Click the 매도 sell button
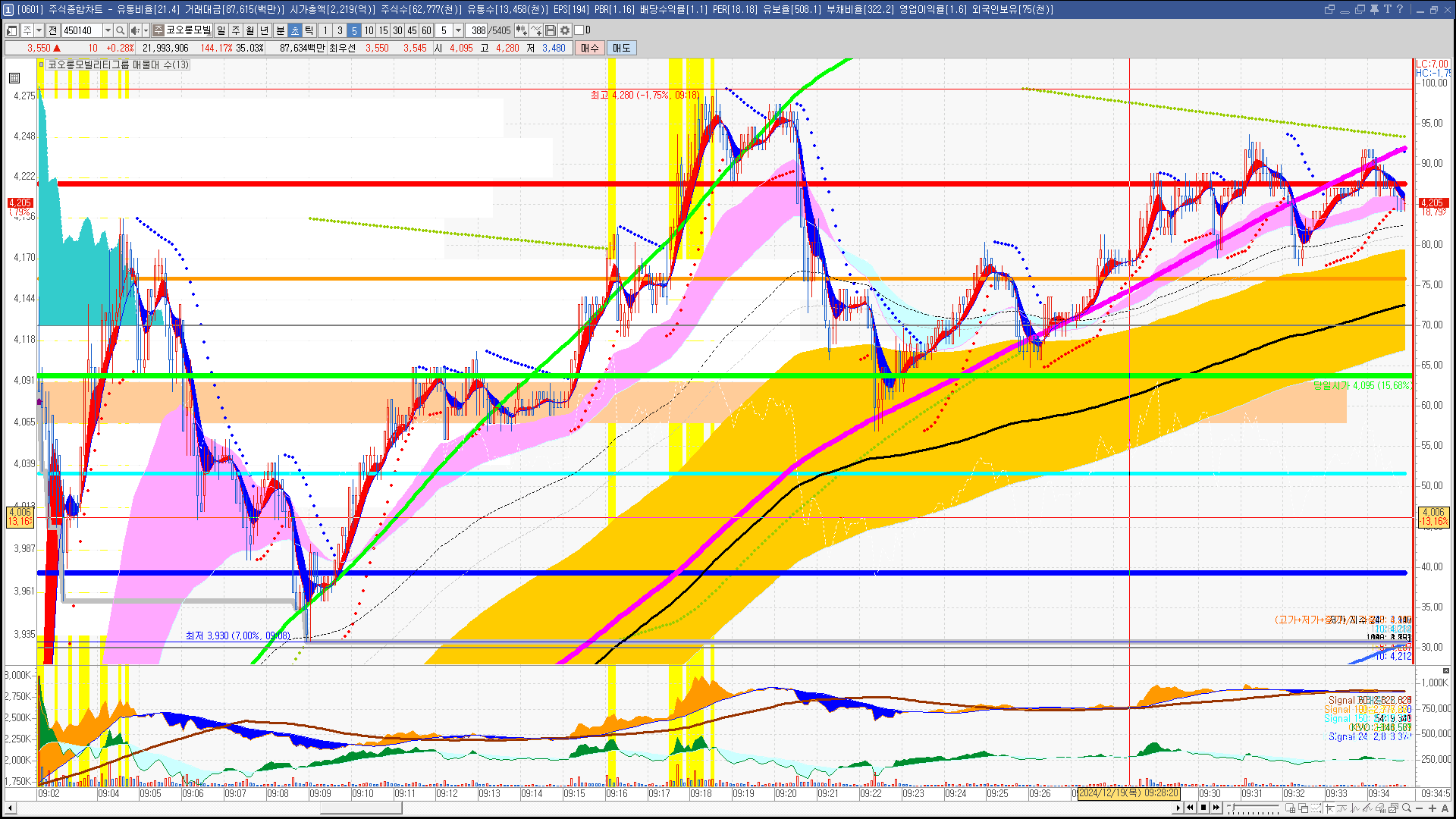The image size is (1456, 819). click(621, 48)
